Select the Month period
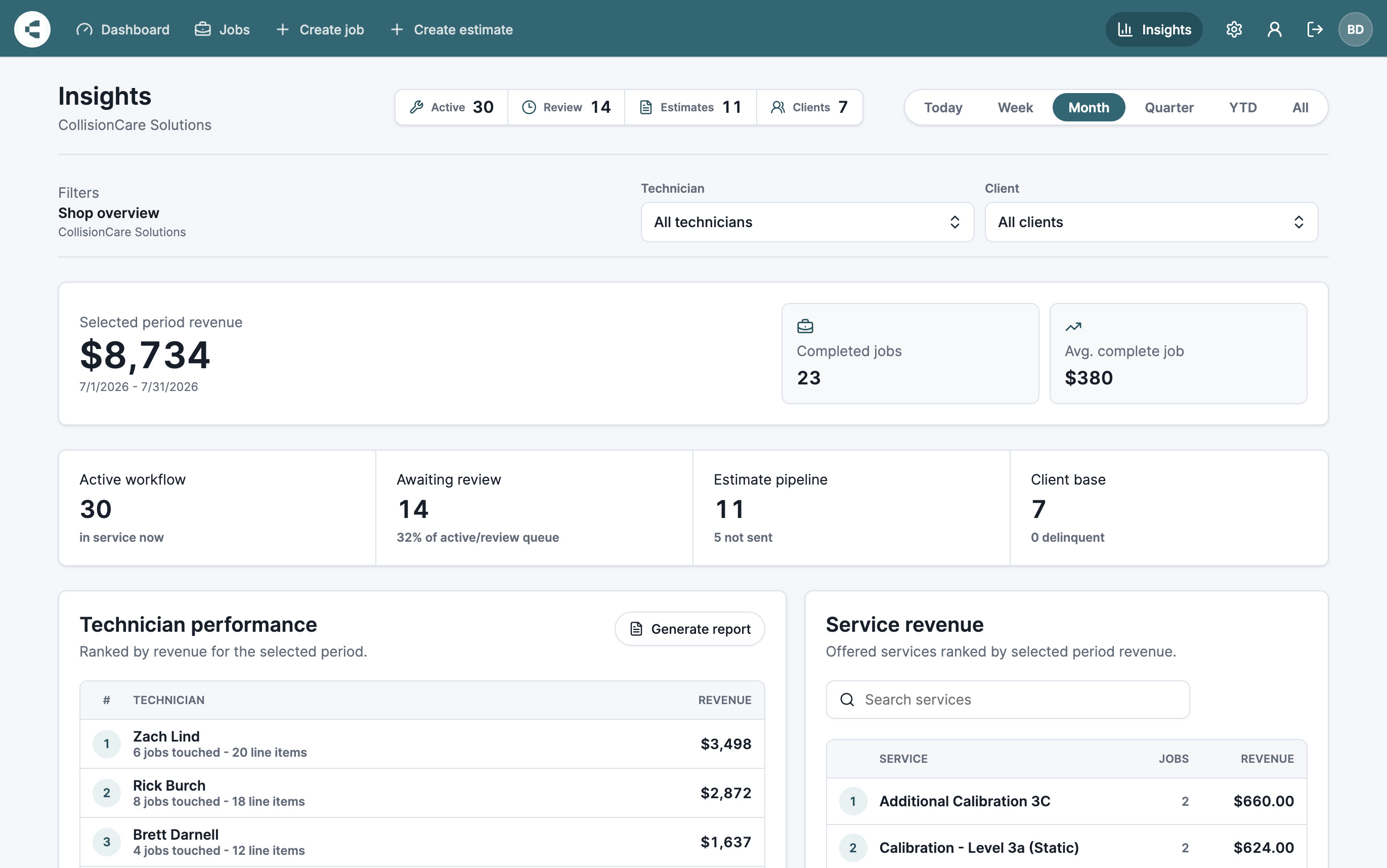 tap(1089, 107)
